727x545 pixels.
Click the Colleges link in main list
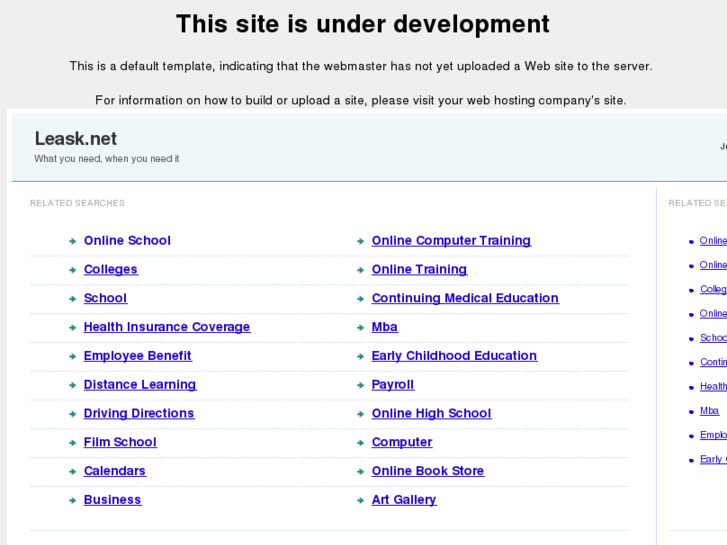pos(111,269)
